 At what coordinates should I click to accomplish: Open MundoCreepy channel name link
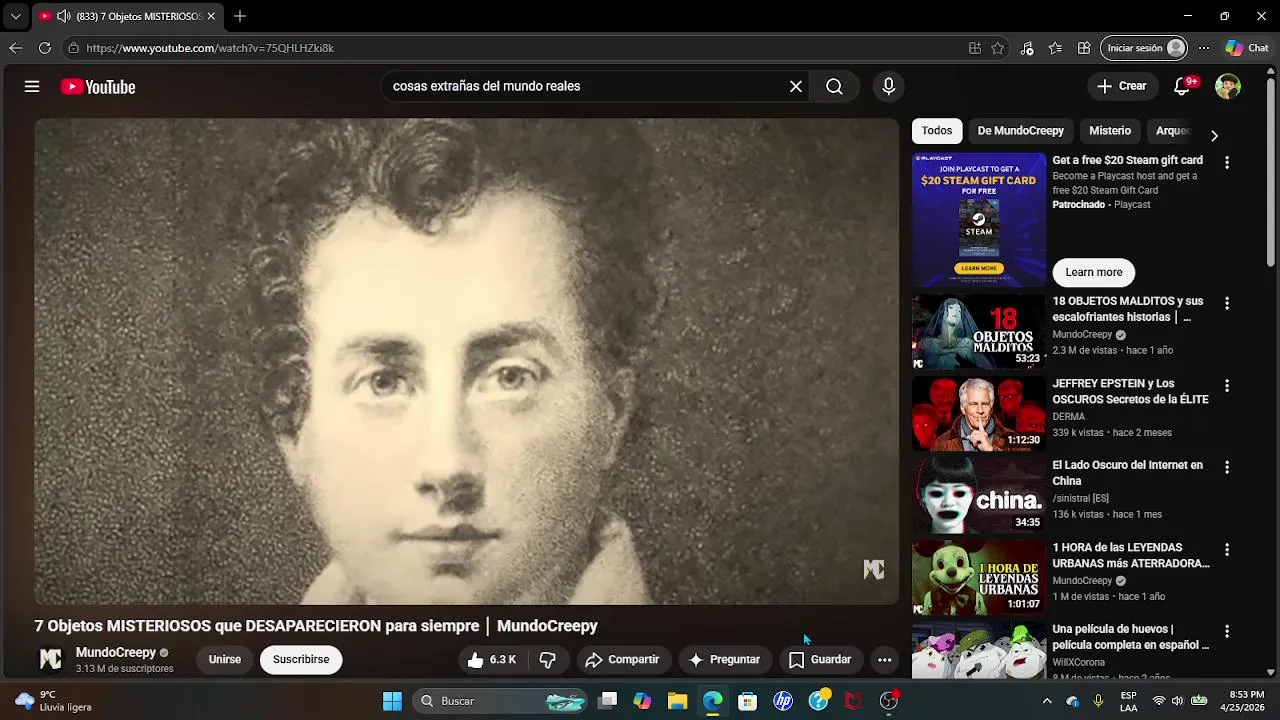(x=116, y=653)
